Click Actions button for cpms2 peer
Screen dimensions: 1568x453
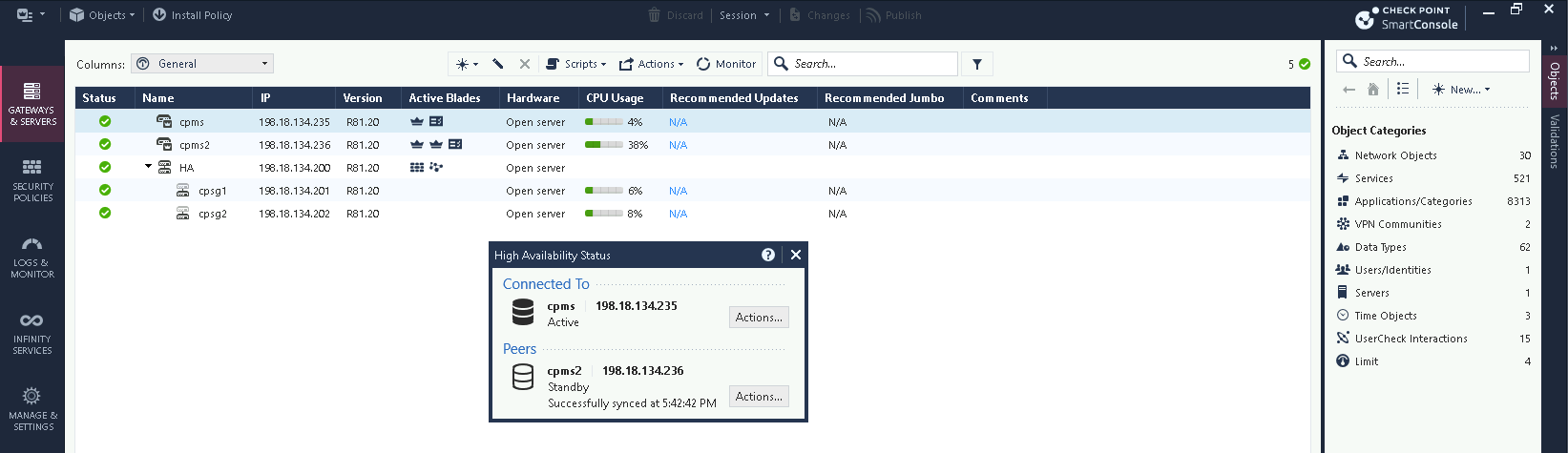click(x=759, y=397)
